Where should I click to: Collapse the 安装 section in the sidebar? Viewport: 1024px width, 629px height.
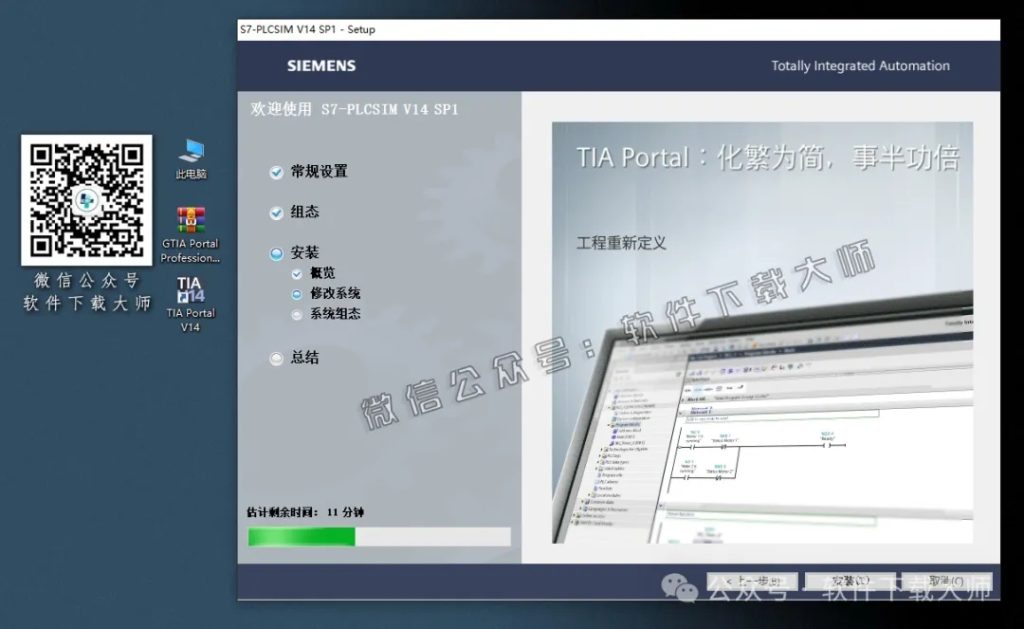[x=276, y=251]
